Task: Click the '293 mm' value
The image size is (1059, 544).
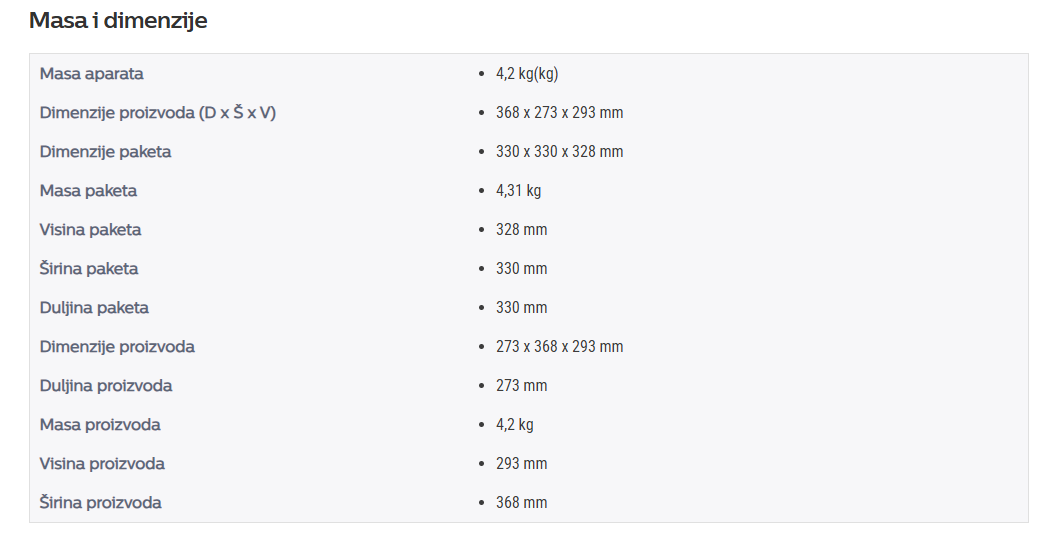Action: (521, 464)
